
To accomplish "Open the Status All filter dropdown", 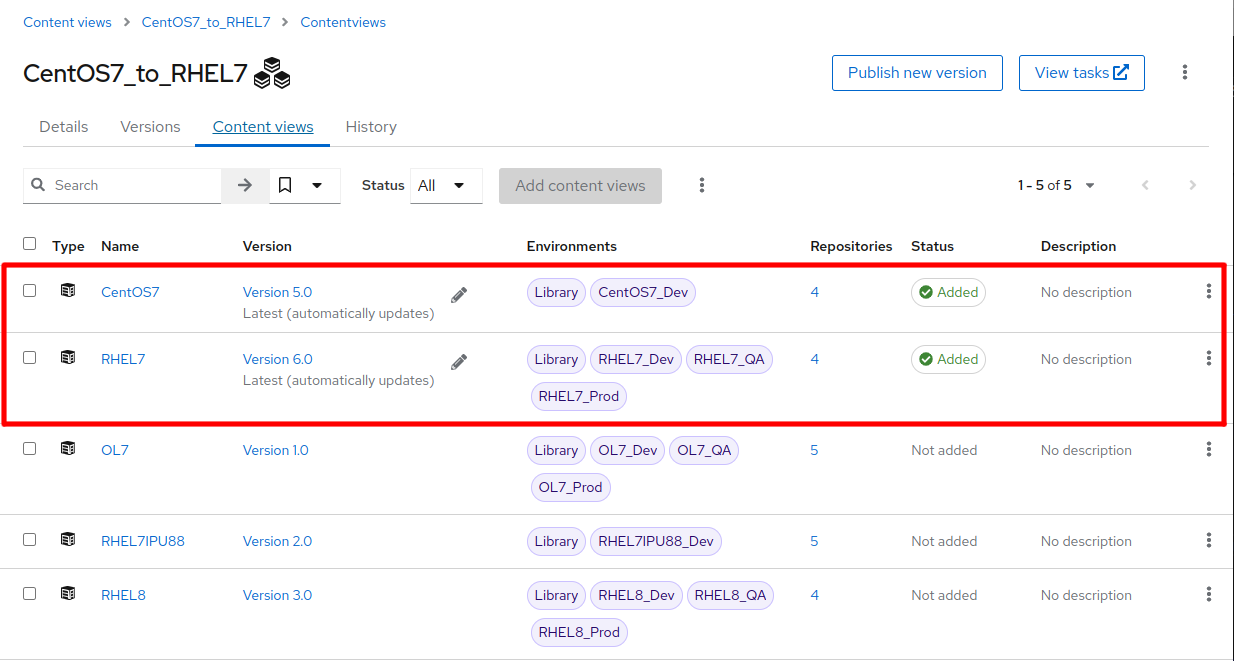I will click(x=446, y=185).
